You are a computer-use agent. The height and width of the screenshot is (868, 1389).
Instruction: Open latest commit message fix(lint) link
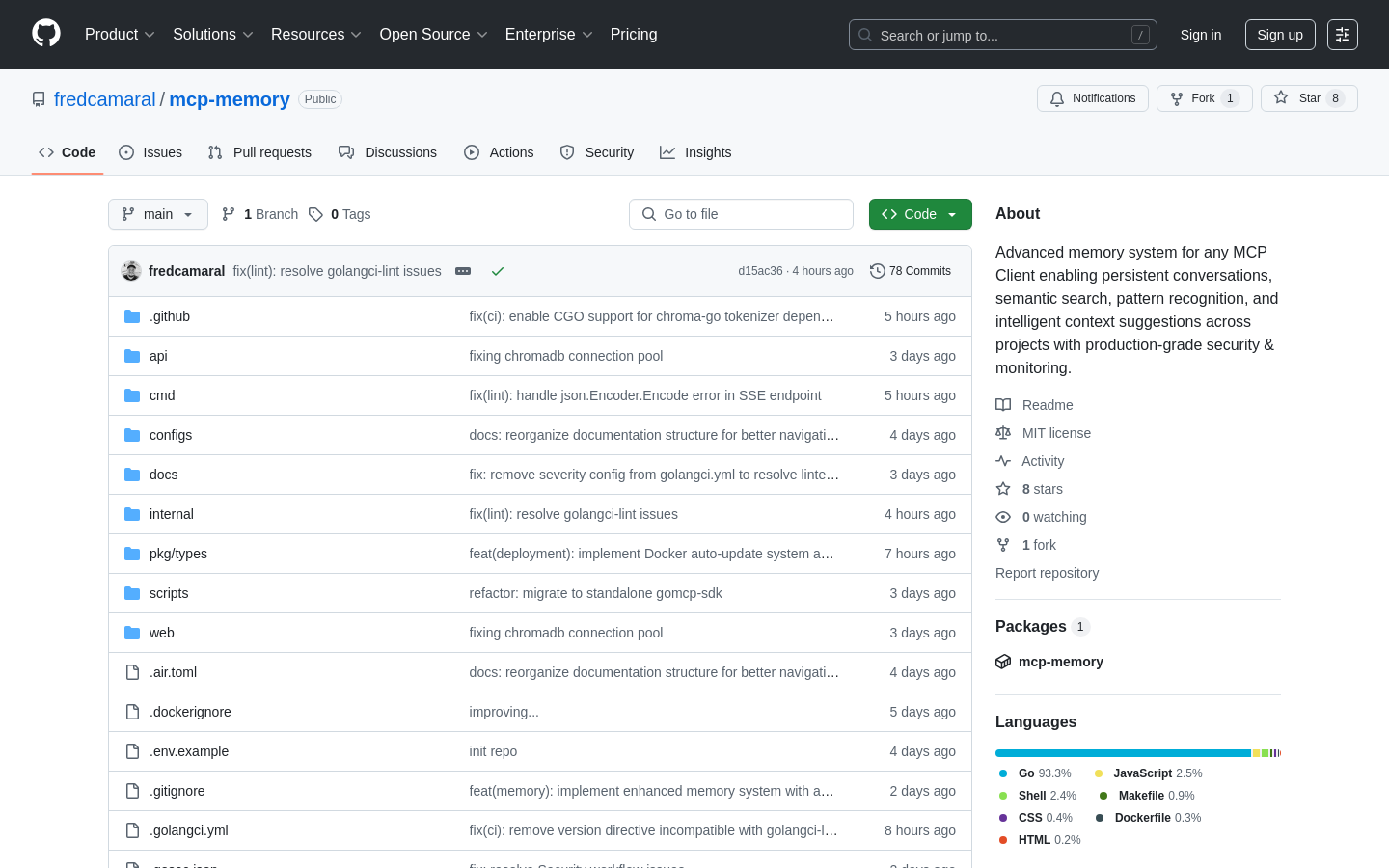point(337,271)
